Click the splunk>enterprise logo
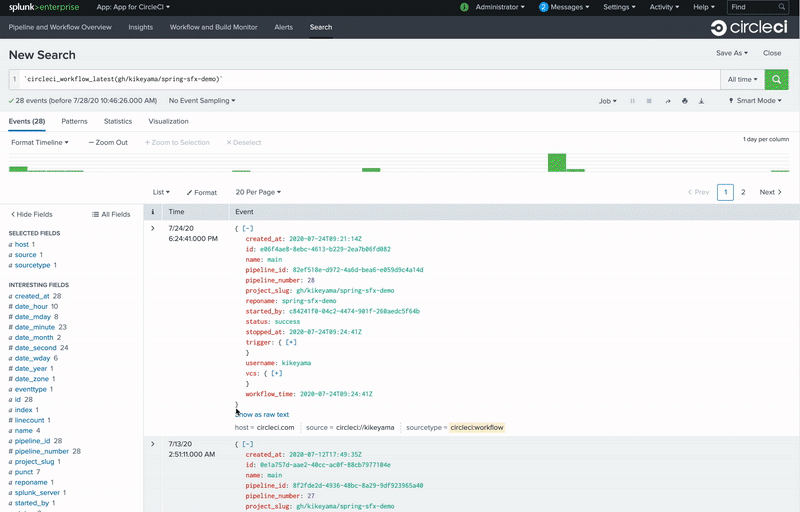This screenshot has width=800, height=512. click(x=44, y=7)
